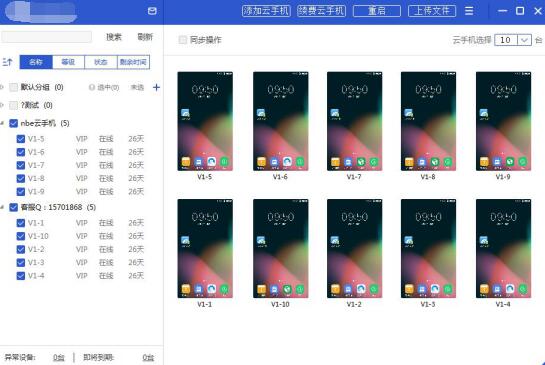
Task: Uncheck V1-5 in the device list
Action: point(21,139)
